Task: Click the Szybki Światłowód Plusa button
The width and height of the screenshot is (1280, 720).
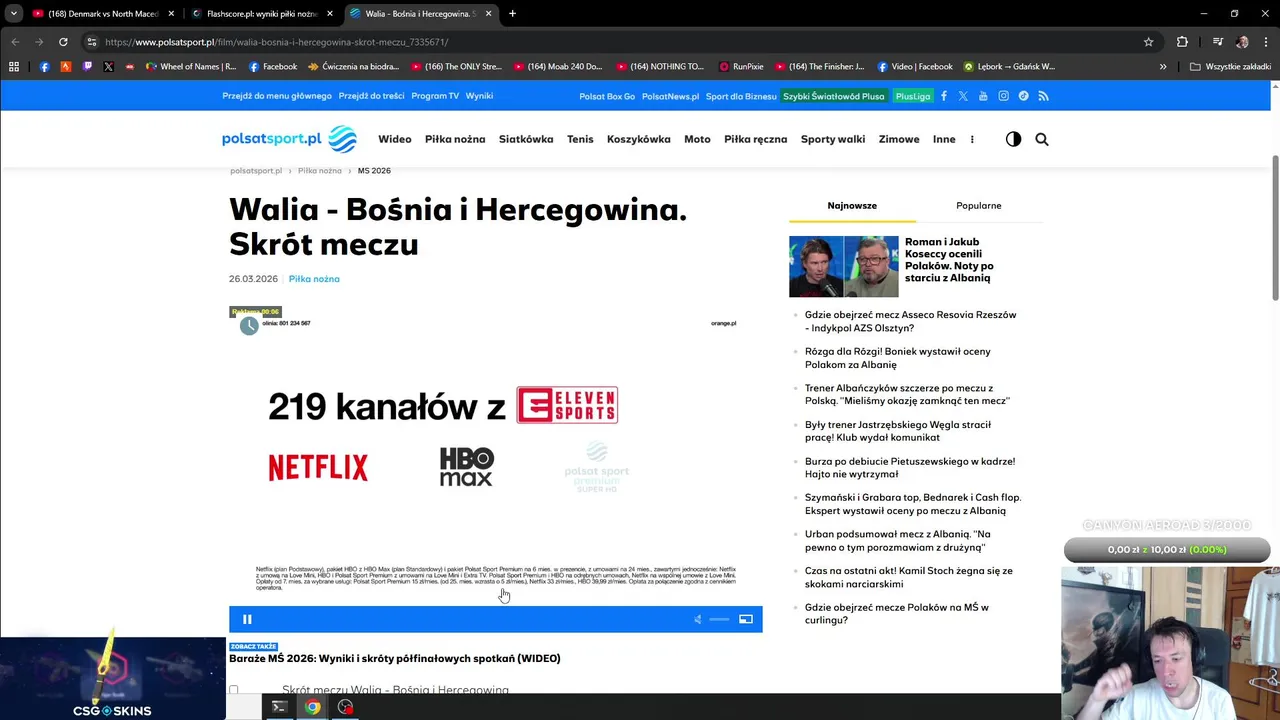Action: 834,96
